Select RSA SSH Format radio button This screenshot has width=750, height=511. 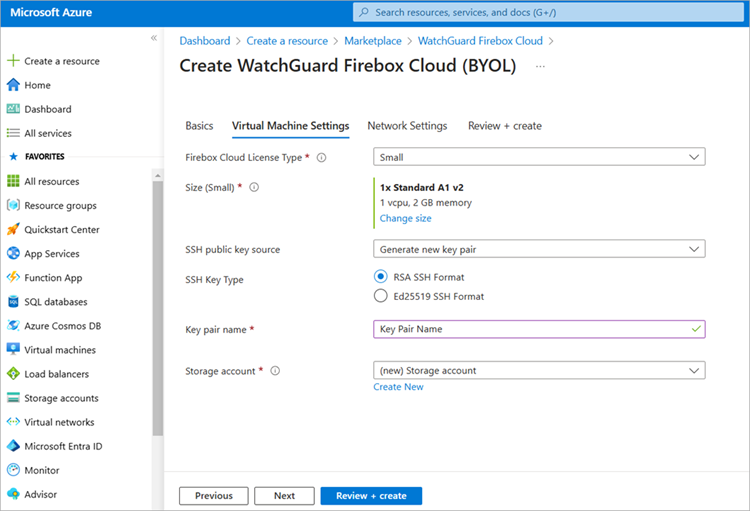click(x=381, y=277)
